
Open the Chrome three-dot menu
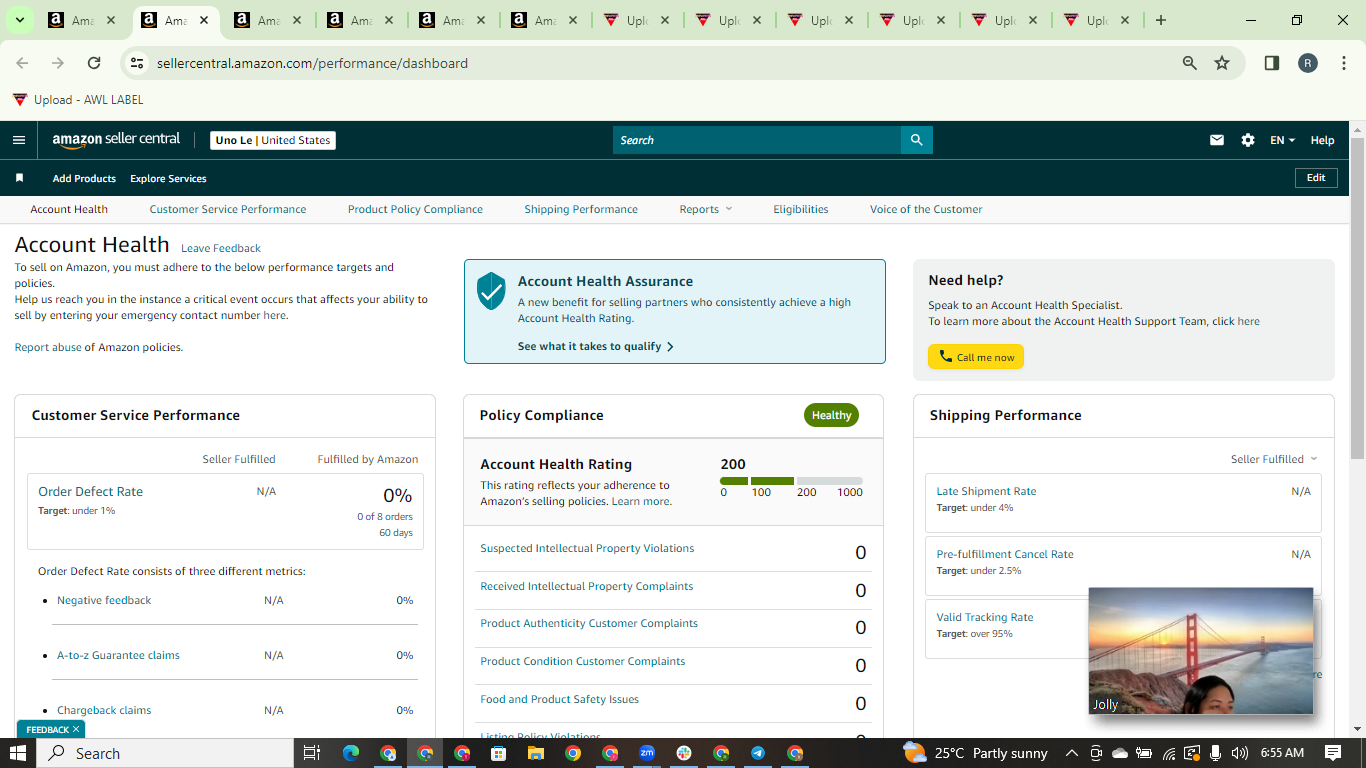pyautogui.click(x=1345, y=63)
